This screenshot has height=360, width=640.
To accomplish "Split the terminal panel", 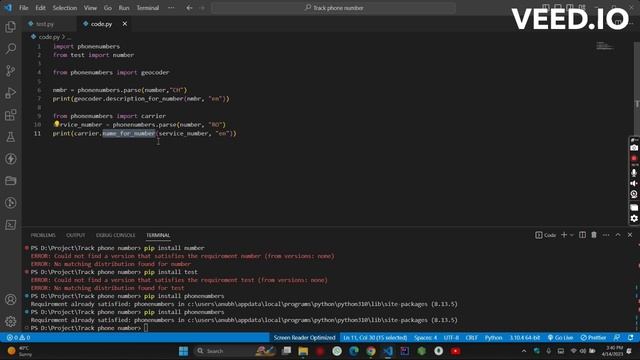I will pyautogui.click(x=582, y=235).
